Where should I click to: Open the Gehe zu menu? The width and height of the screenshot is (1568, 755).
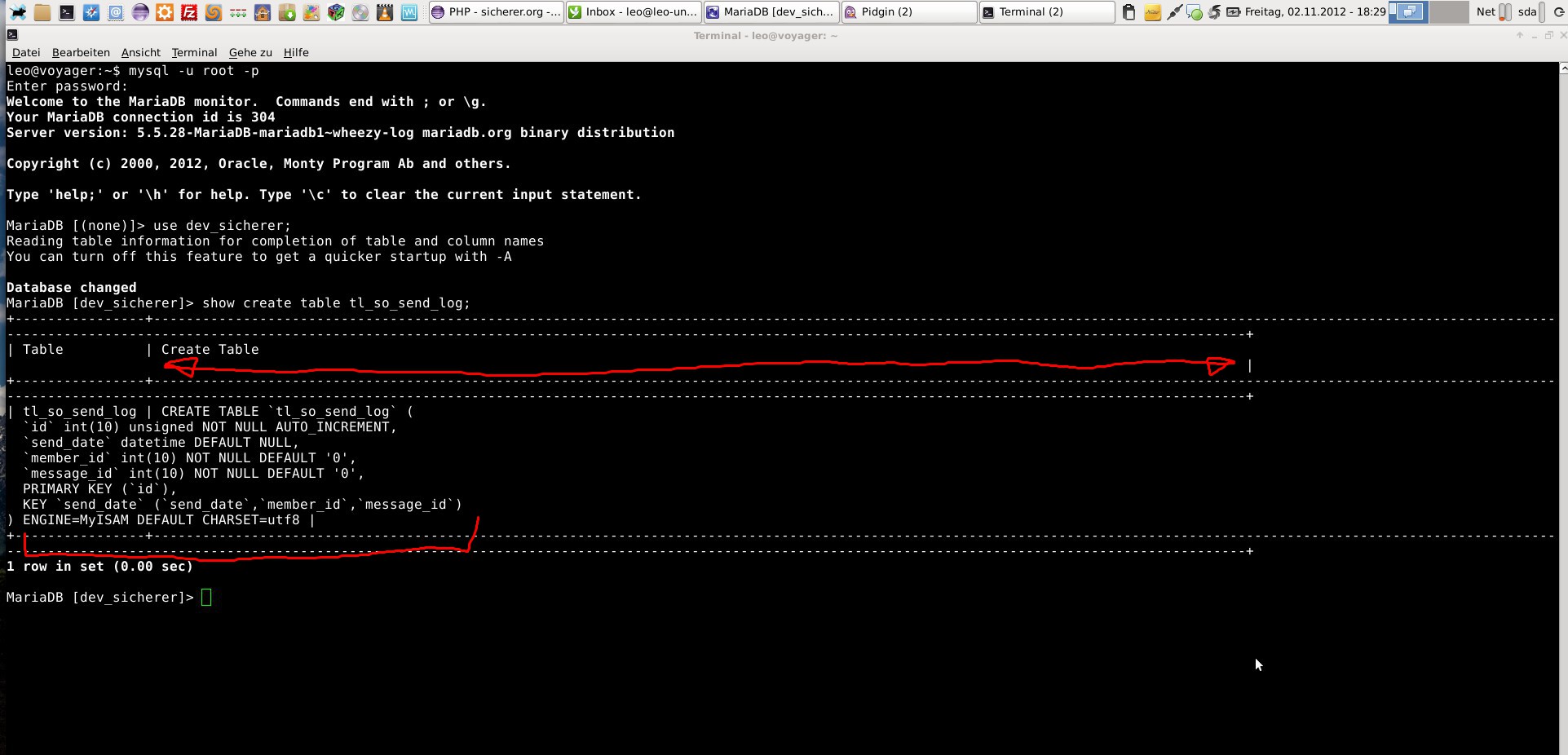(250, 52)
